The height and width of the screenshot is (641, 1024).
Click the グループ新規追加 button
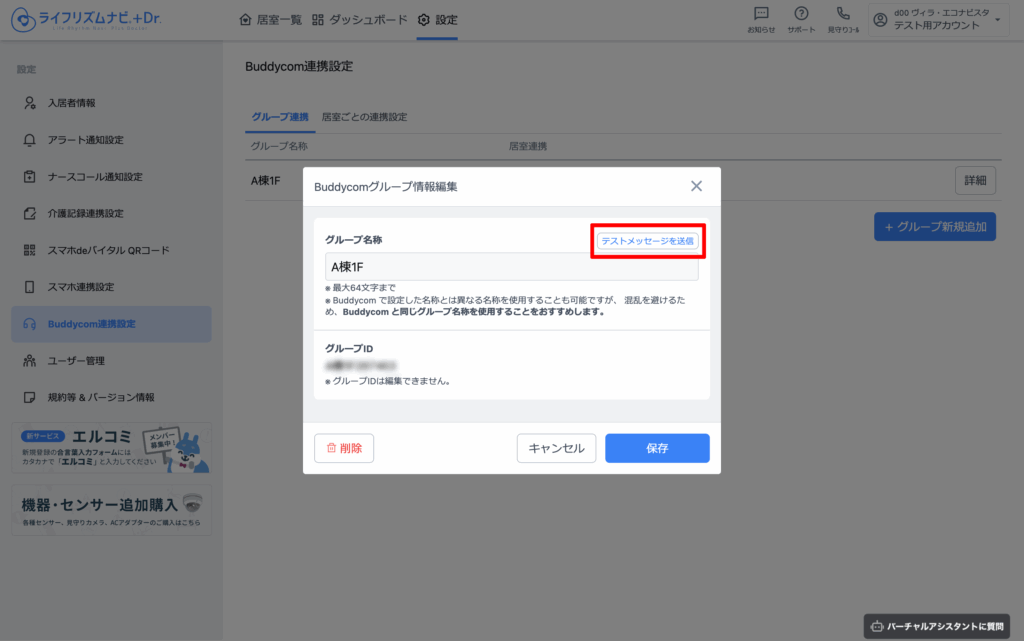(935, 227)
